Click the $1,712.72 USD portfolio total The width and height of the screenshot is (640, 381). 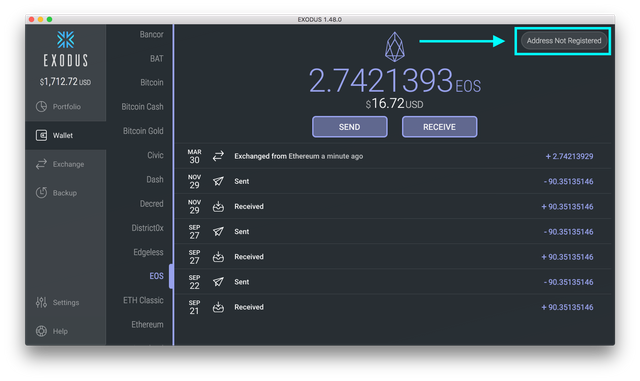pos(65,82)
